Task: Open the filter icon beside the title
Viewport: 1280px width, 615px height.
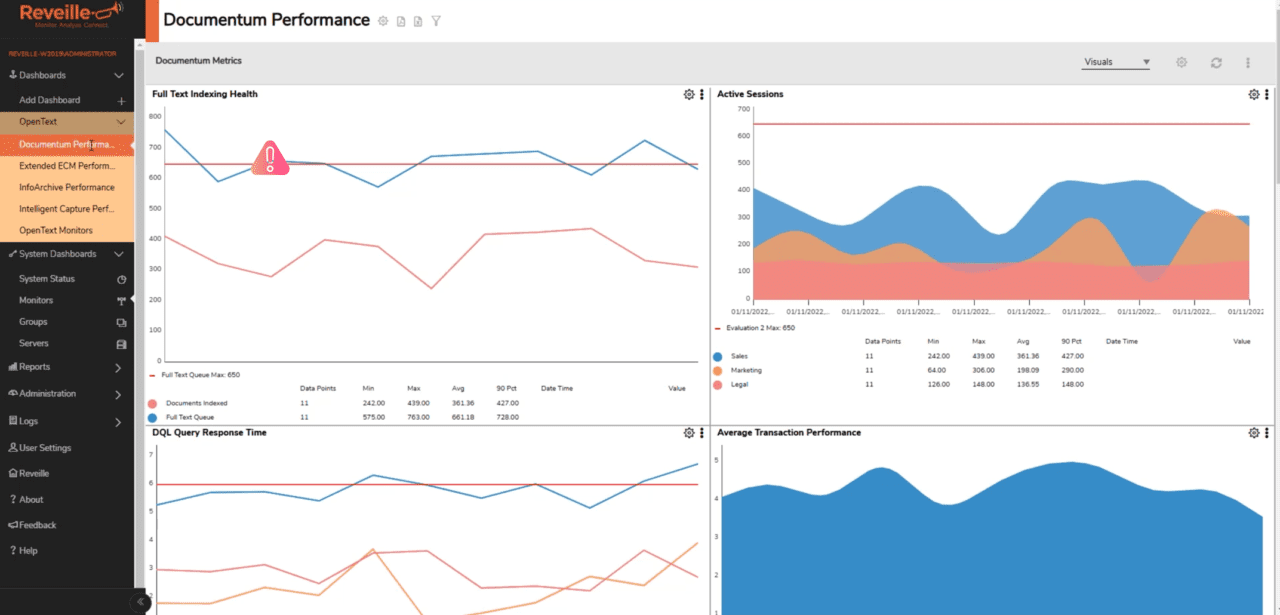Action: 435,20
